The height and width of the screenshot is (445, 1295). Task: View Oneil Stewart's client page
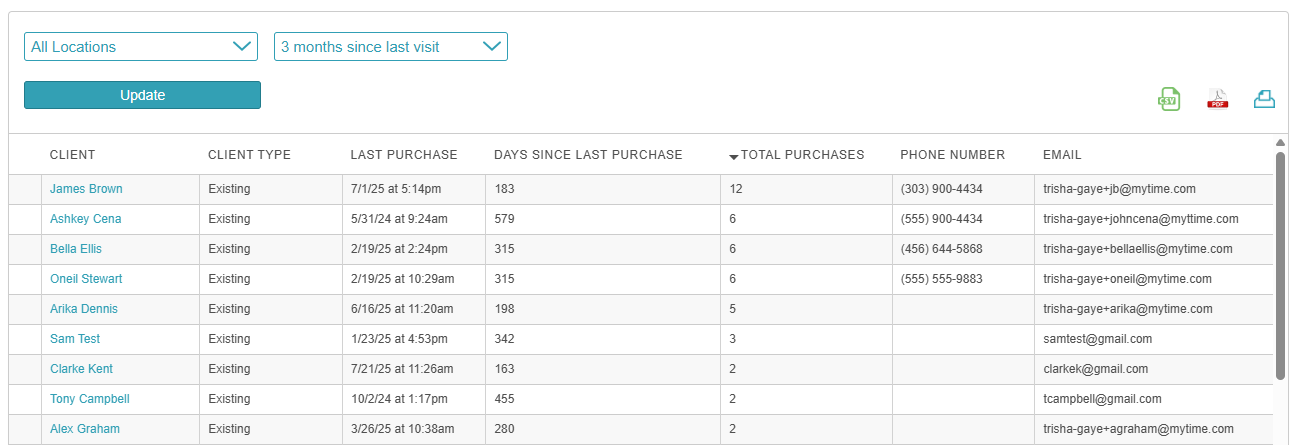(x=86, y=279)
